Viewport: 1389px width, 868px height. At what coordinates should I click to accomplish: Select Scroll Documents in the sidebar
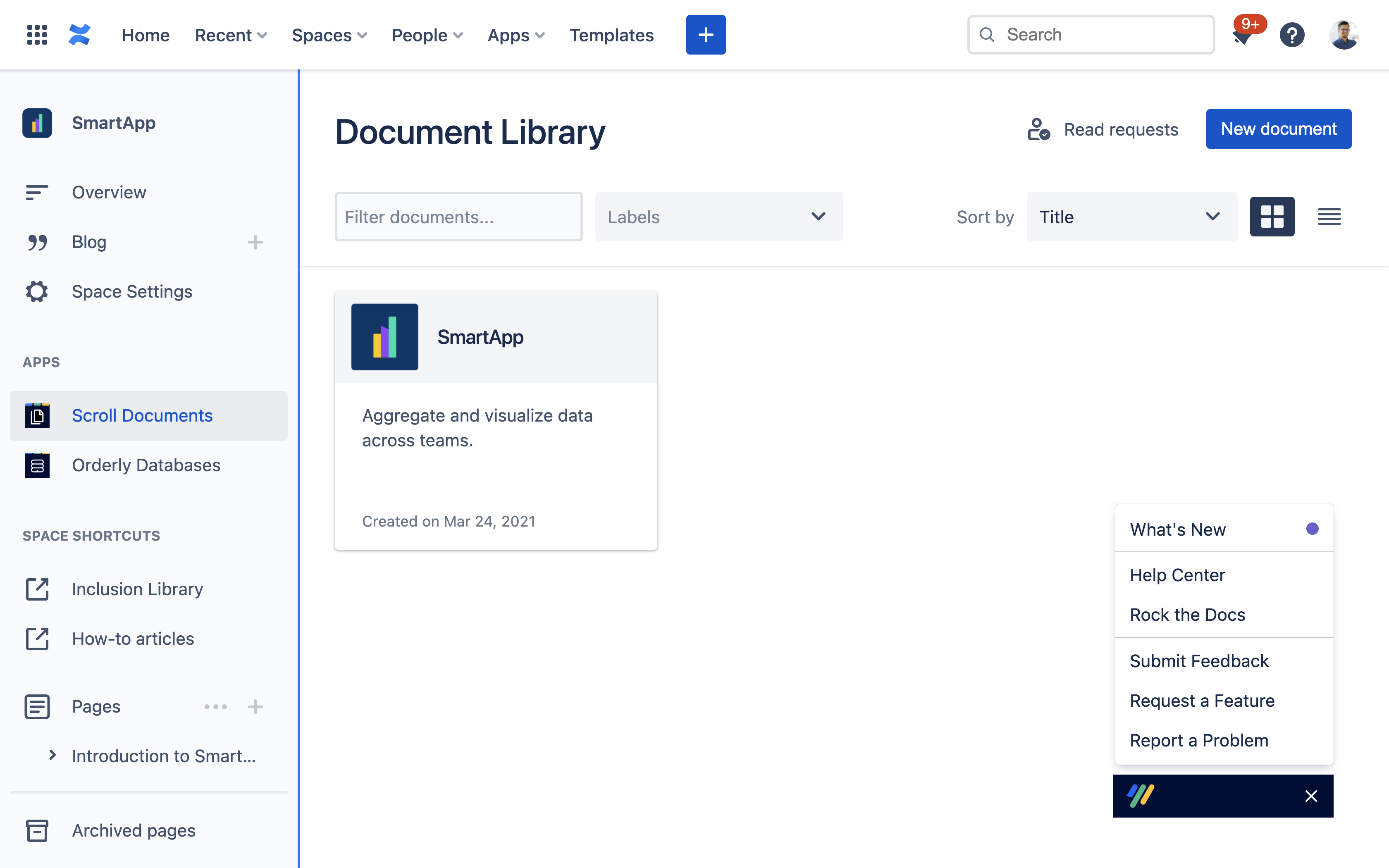coord(142,415)
